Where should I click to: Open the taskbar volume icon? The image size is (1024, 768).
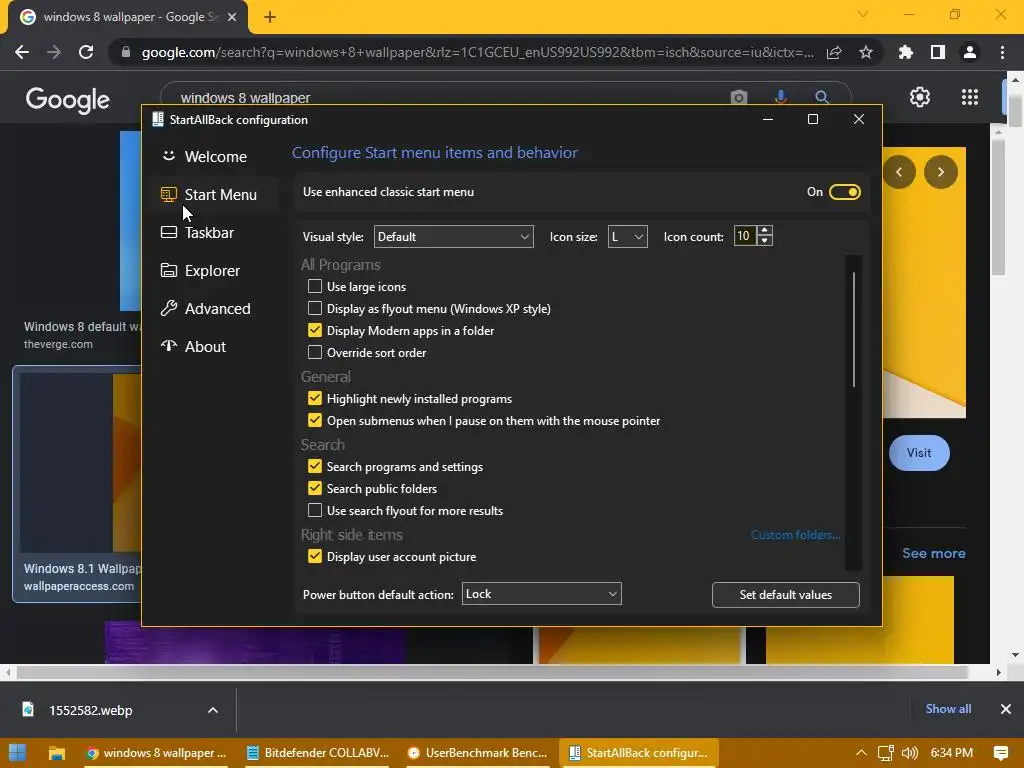909,753
